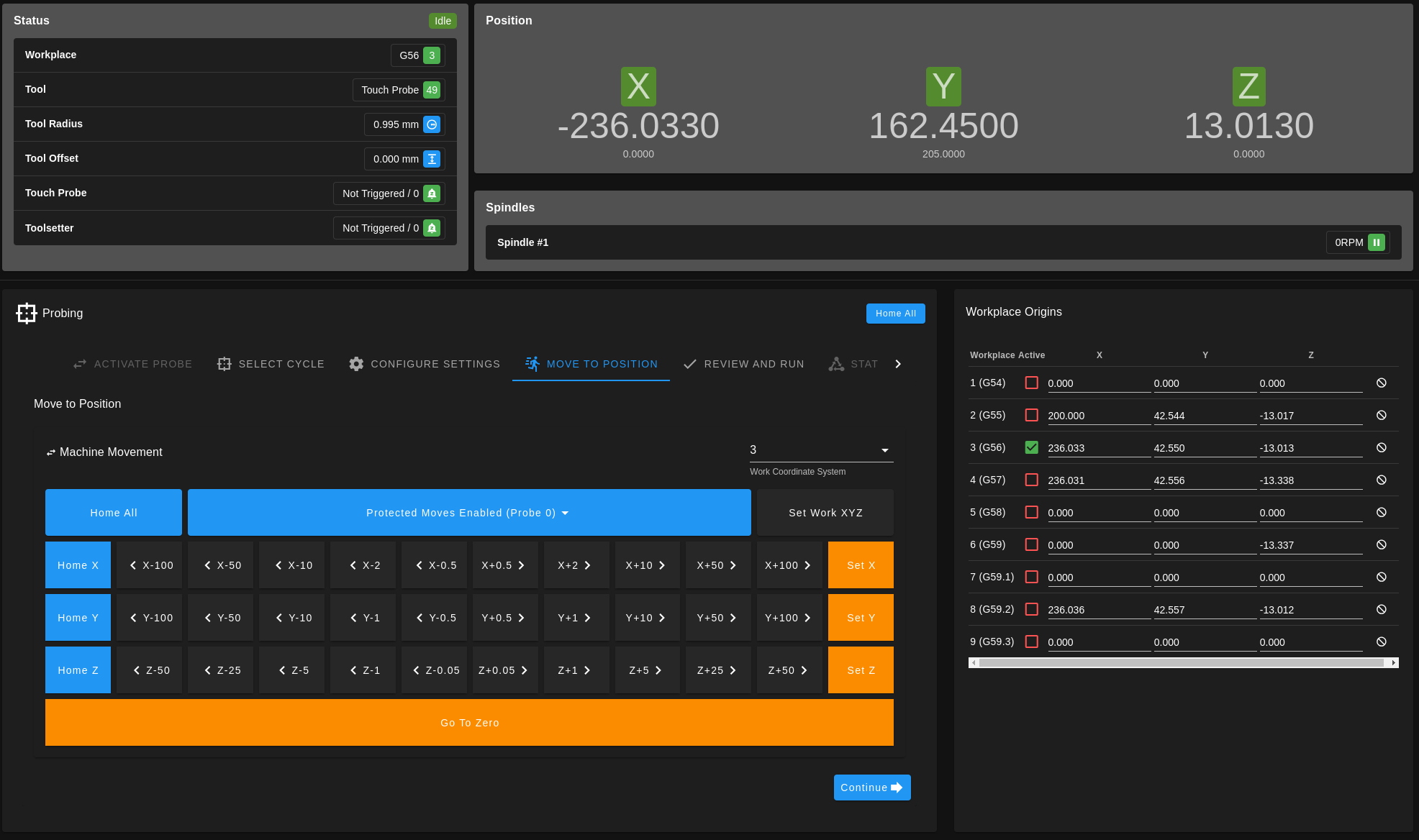Expand Protected Moves Enabled (Probe 0) dropdown
Viewport: 1419px width, 840px height.
pos(469,513)
